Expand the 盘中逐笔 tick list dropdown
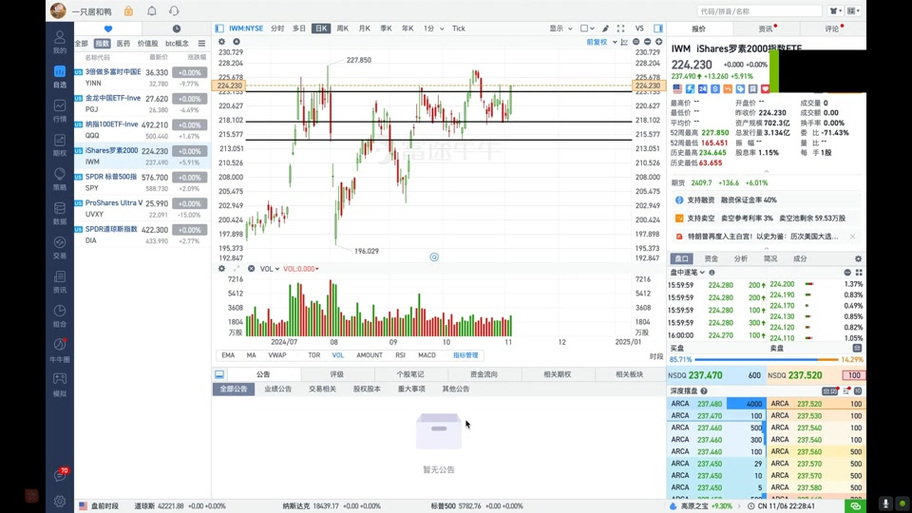This screenshot has height=513, width=912. point(687,272)
